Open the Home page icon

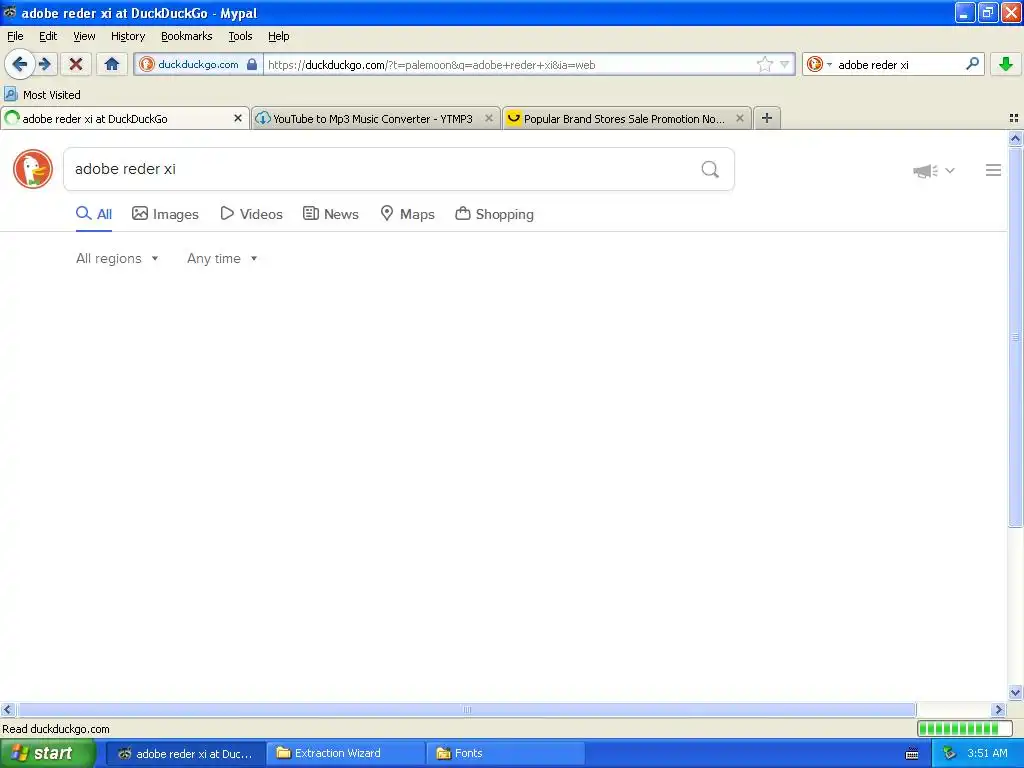coord(112,64)
